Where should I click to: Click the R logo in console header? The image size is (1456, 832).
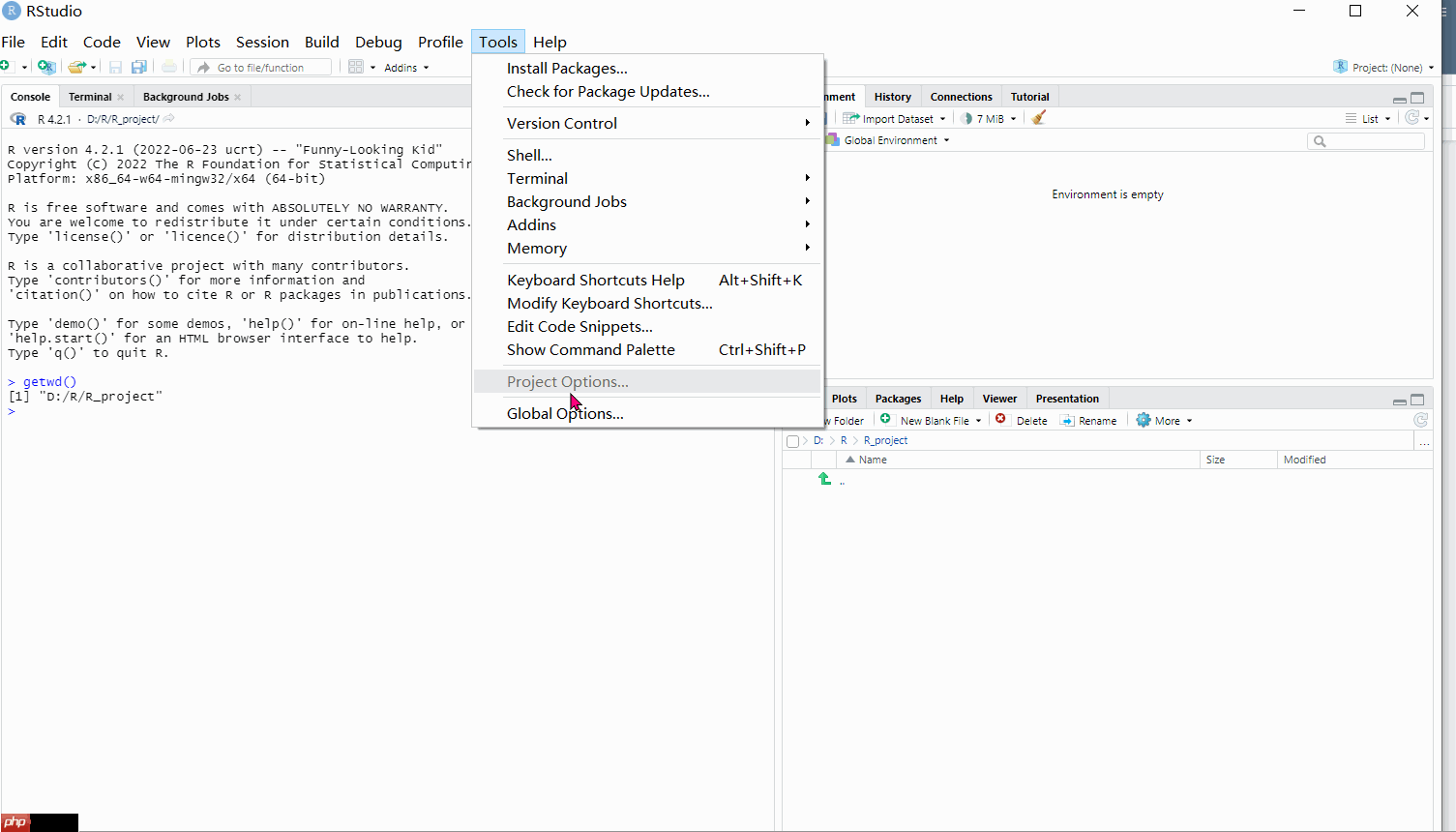tap(18, 119)
